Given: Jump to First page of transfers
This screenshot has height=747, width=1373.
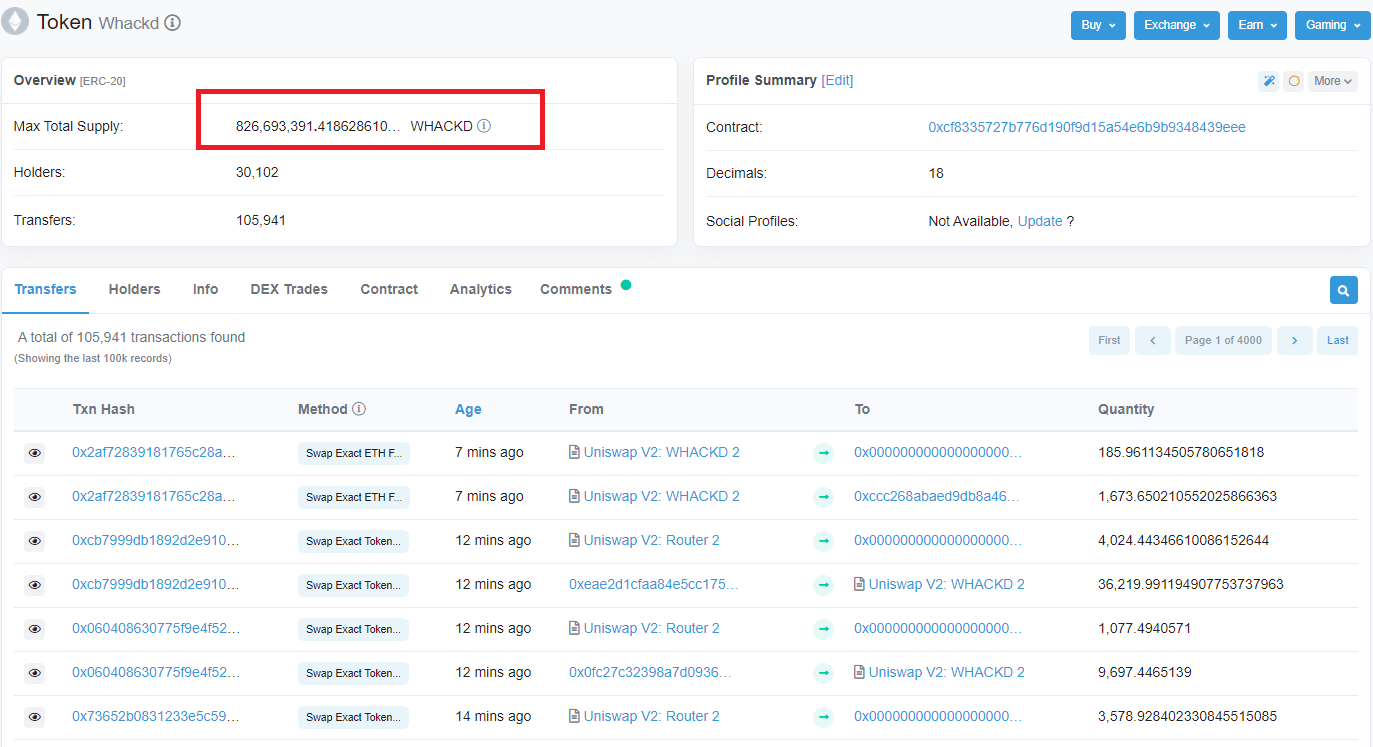Looking at the screenshot, I should point(1110,340).
